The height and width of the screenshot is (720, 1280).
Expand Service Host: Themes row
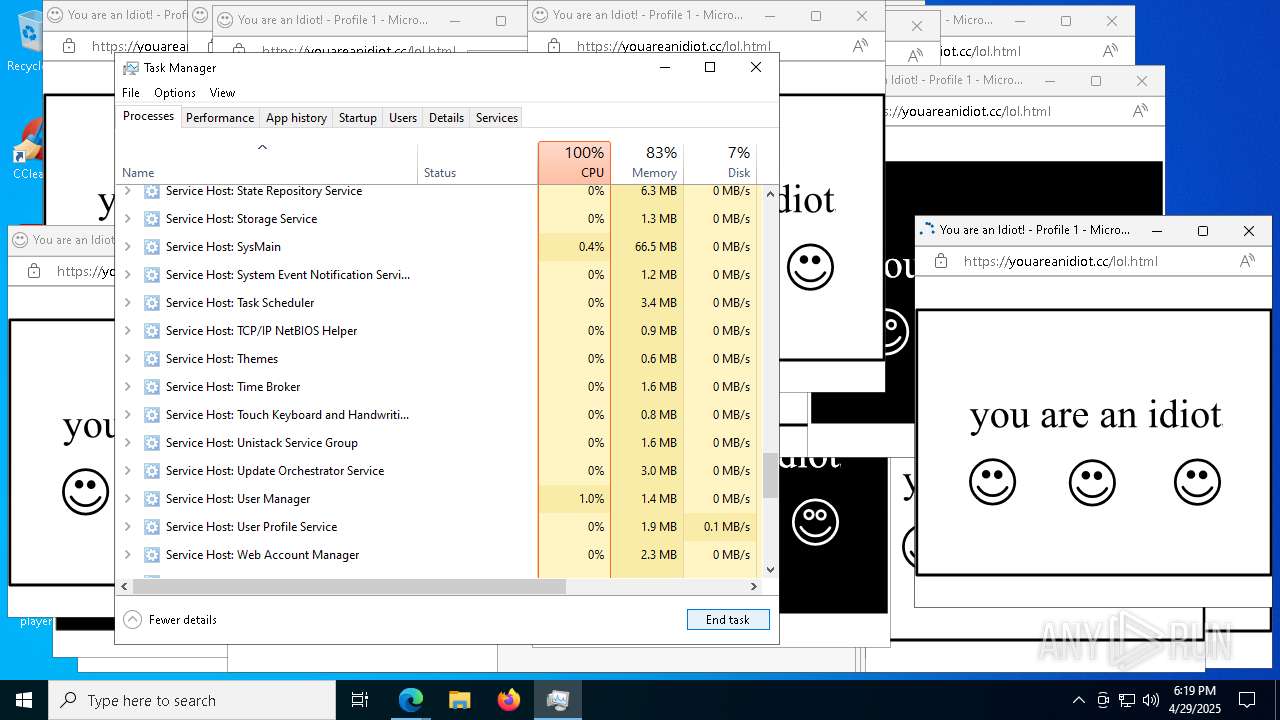point(127,359)
